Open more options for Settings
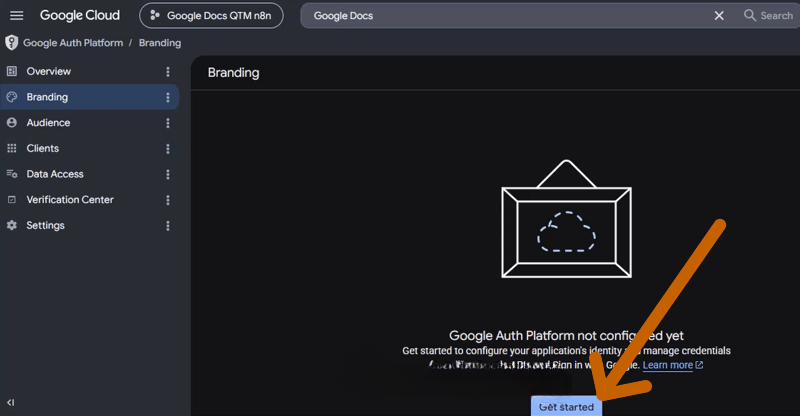Image resolution: width=800 pixels, height=416 pixels. [x=168, y=226]
